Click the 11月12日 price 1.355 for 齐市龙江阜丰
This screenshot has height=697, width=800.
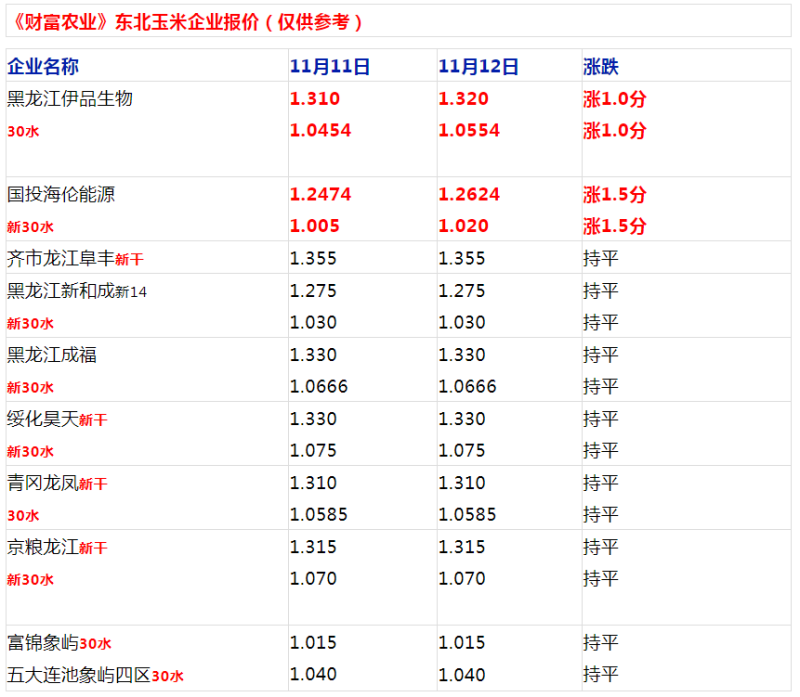click(x=462, y=259)
